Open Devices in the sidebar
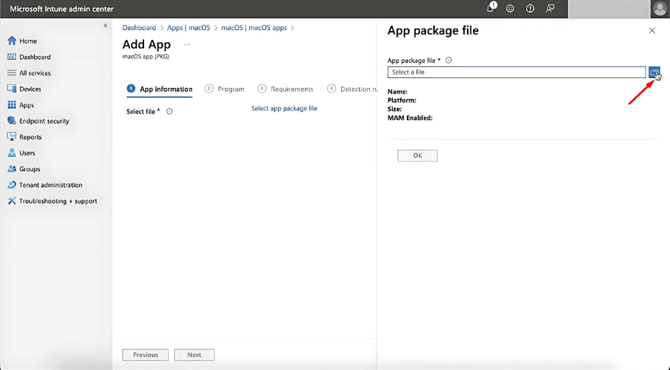The width and height of the screenshot is (670, 370). pos(30,89)
